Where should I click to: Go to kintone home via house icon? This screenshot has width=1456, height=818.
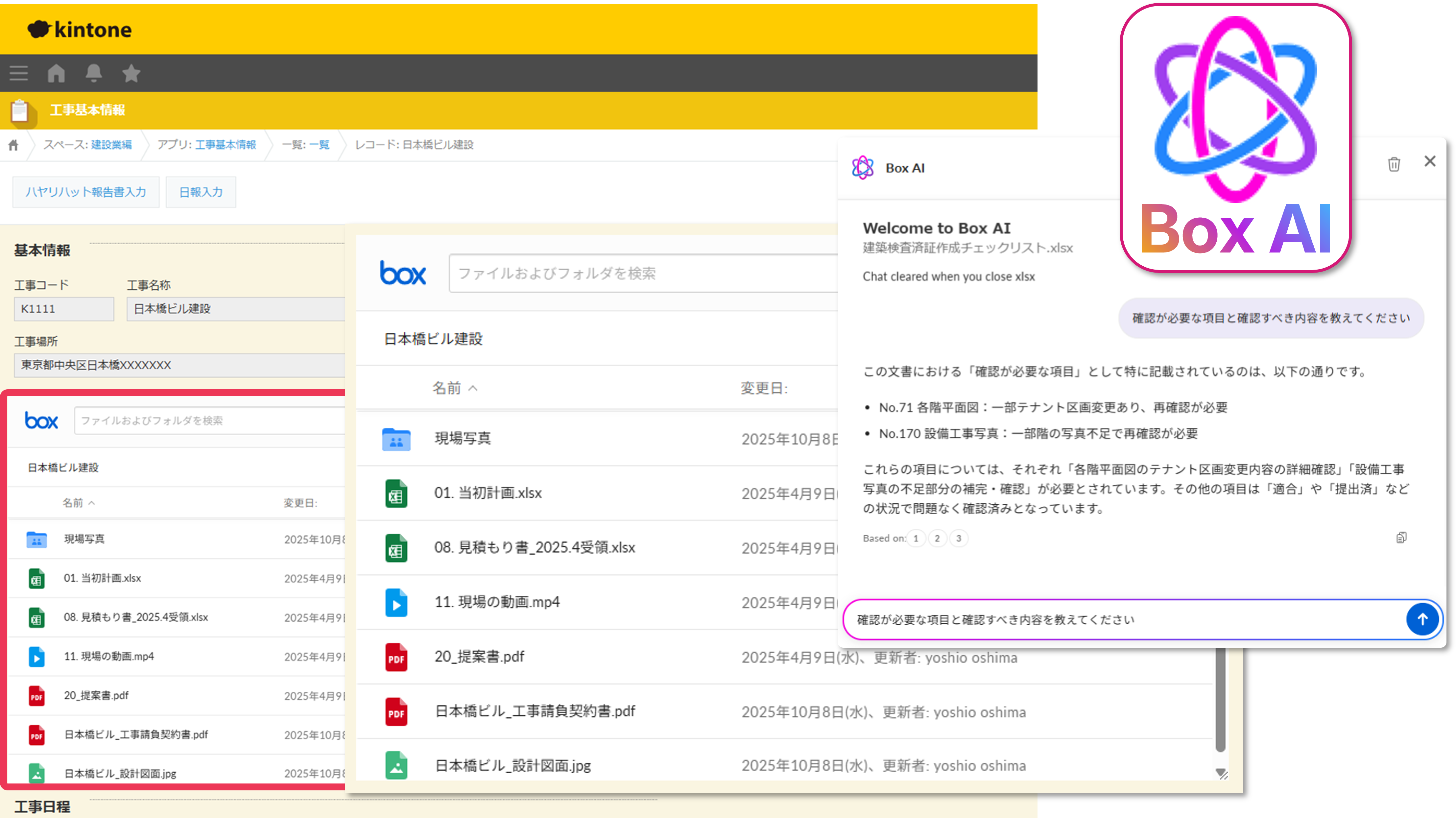click(x=56, y=73)
